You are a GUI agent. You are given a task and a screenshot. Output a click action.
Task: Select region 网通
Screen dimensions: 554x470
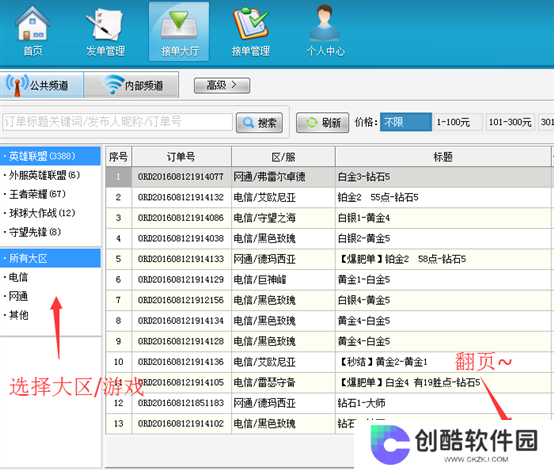[50, 296]
